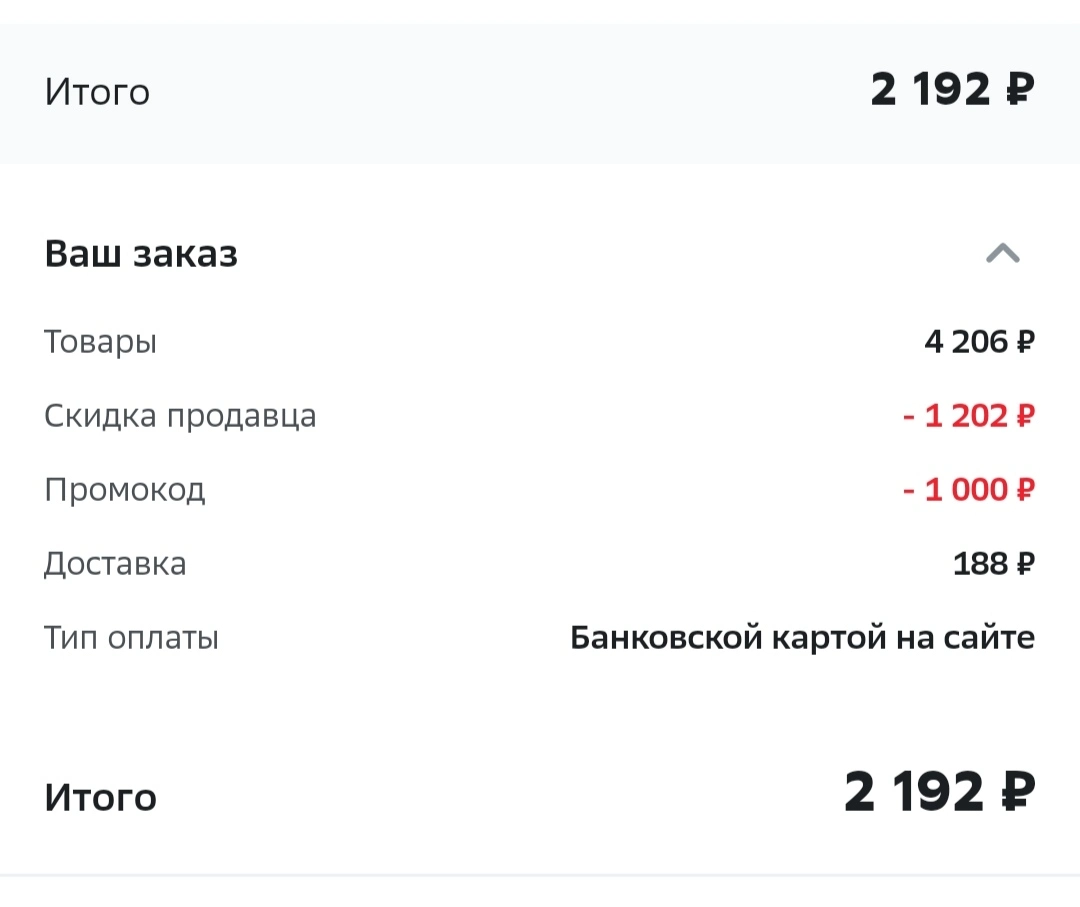Screen dimensions: 1080x907
Task: Select the Тип оплаты label
Action: click(132, 638)
